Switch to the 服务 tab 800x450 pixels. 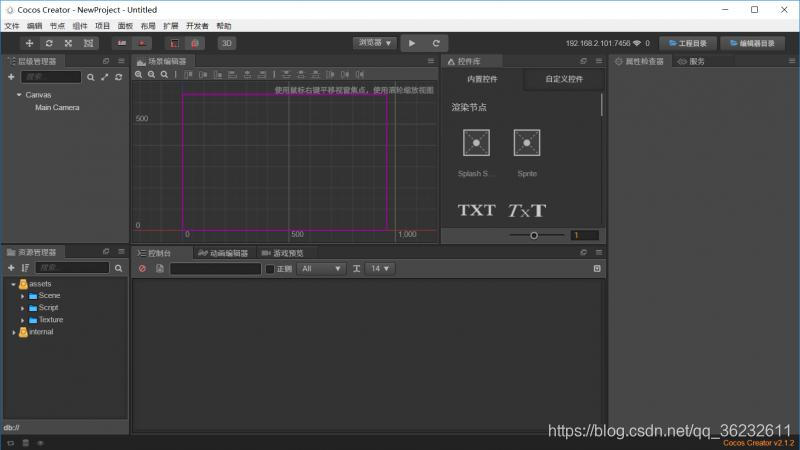pos(691,61)
